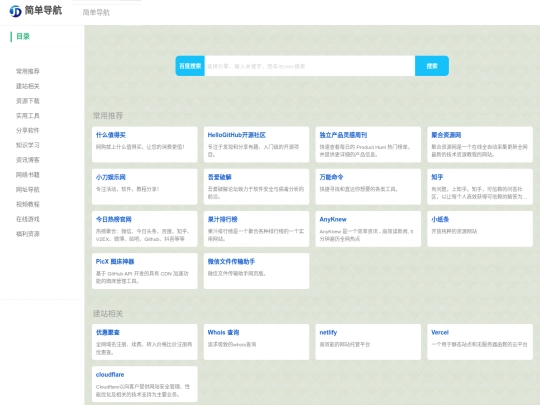Open the 微信文件传输助手 card
This screenshot has height=405, width=540.
click(x=256, y=271)
